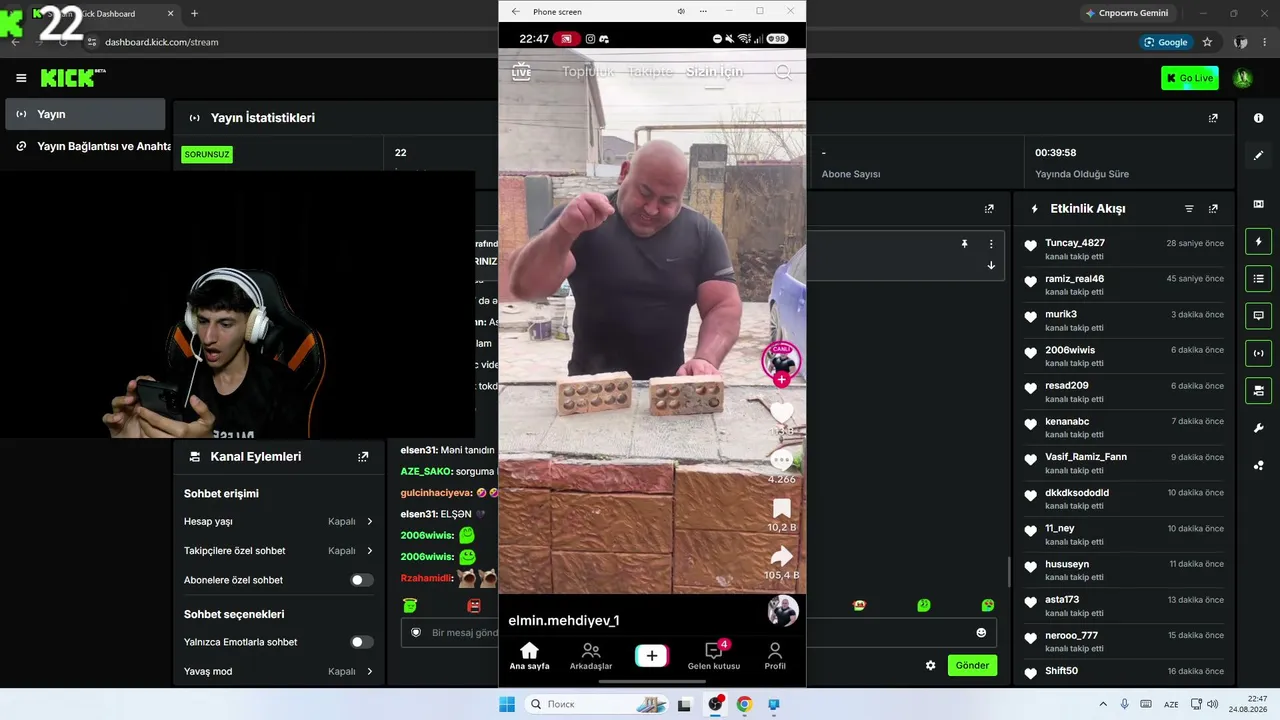The width and height of the screenshot is (1280, 720).
Task: Open the Windows Start menu
Action: pyautogui.click(x=507, y=704)
